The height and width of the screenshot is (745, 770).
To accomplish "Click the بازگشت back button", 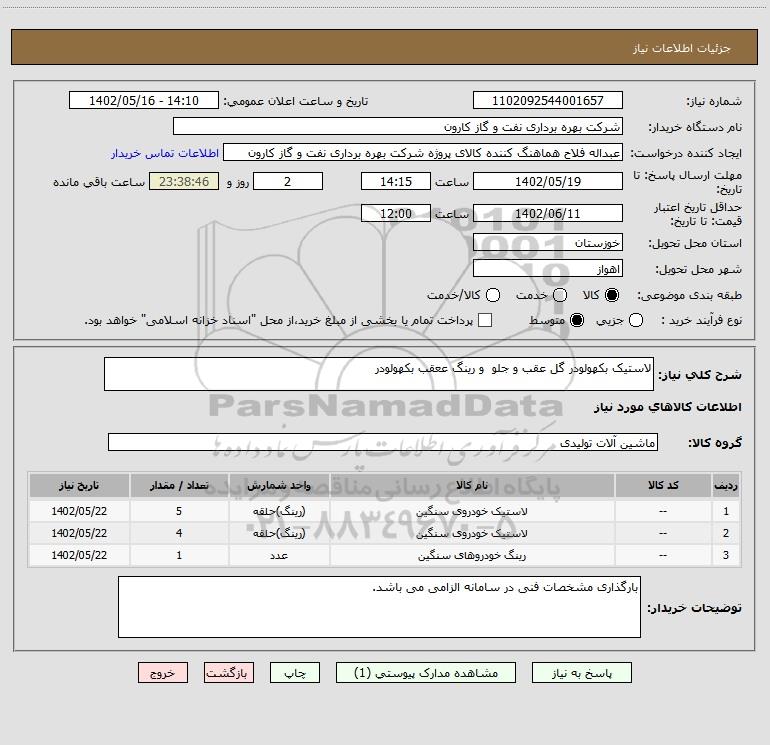I will pyautogui.click(x=229, y=673).
